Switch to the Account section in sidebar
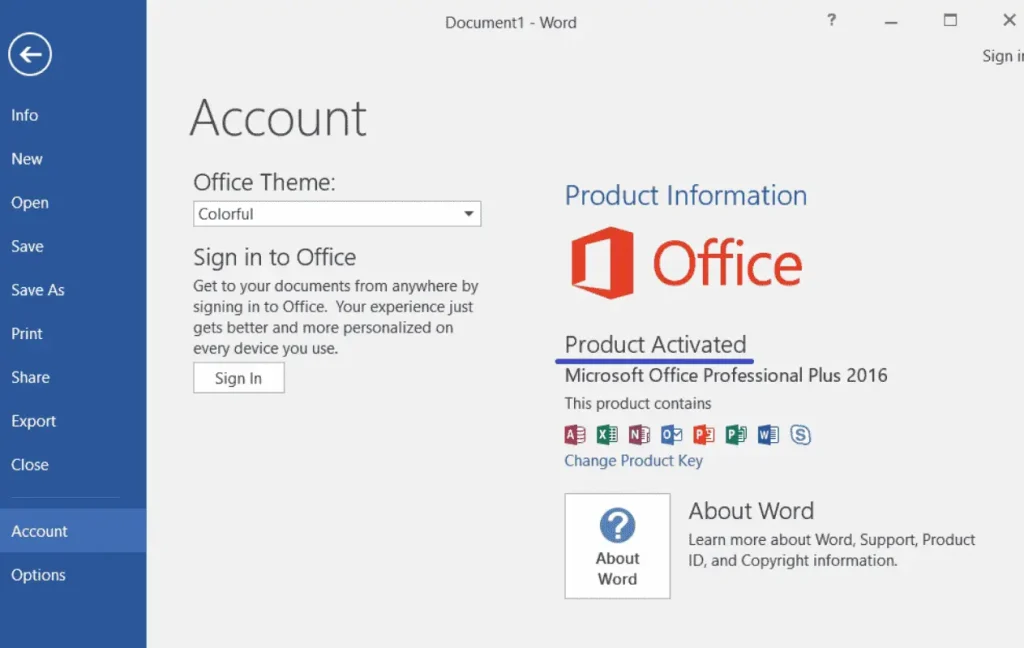Screen dimensions: 1024x648 (x=39, y=531)
